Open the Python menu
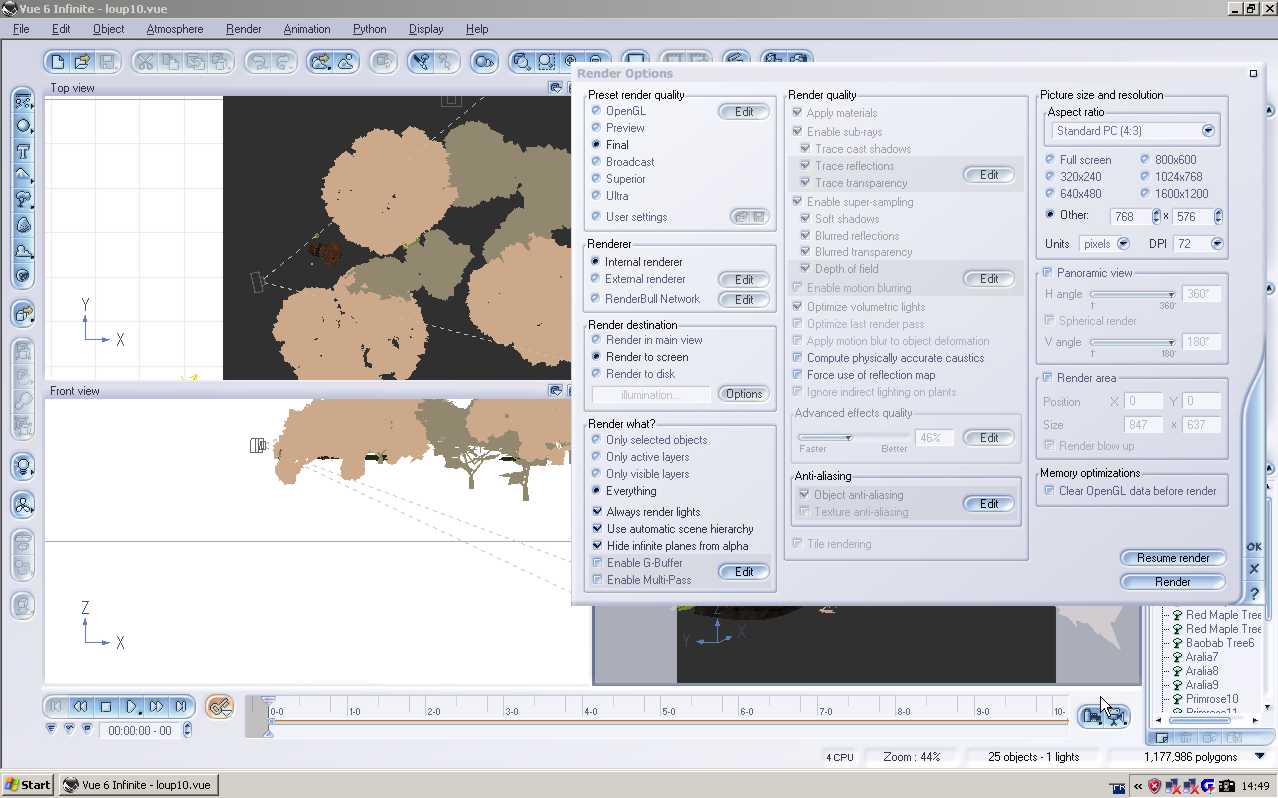 coord(369,29)
